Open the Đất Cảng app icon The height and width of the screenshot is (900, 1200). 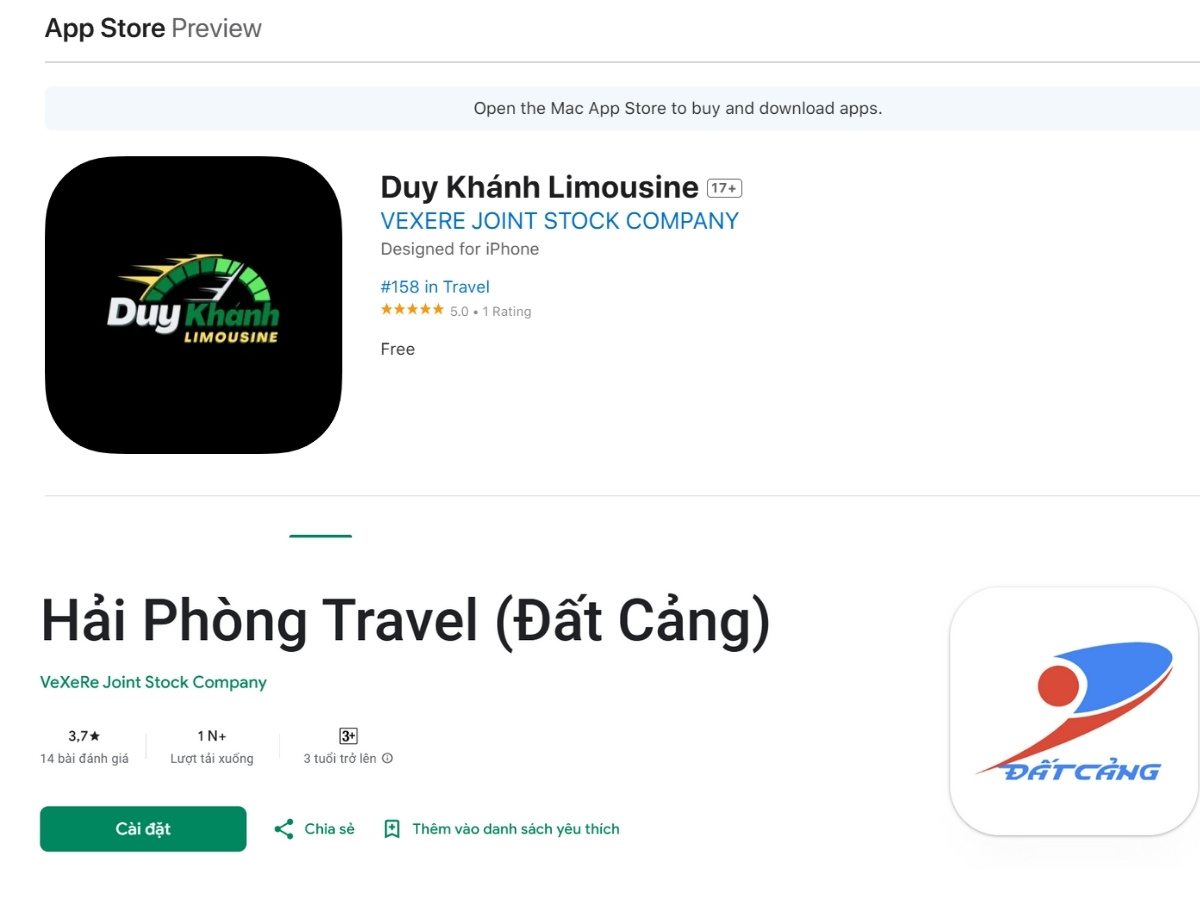click(1074, 711)
